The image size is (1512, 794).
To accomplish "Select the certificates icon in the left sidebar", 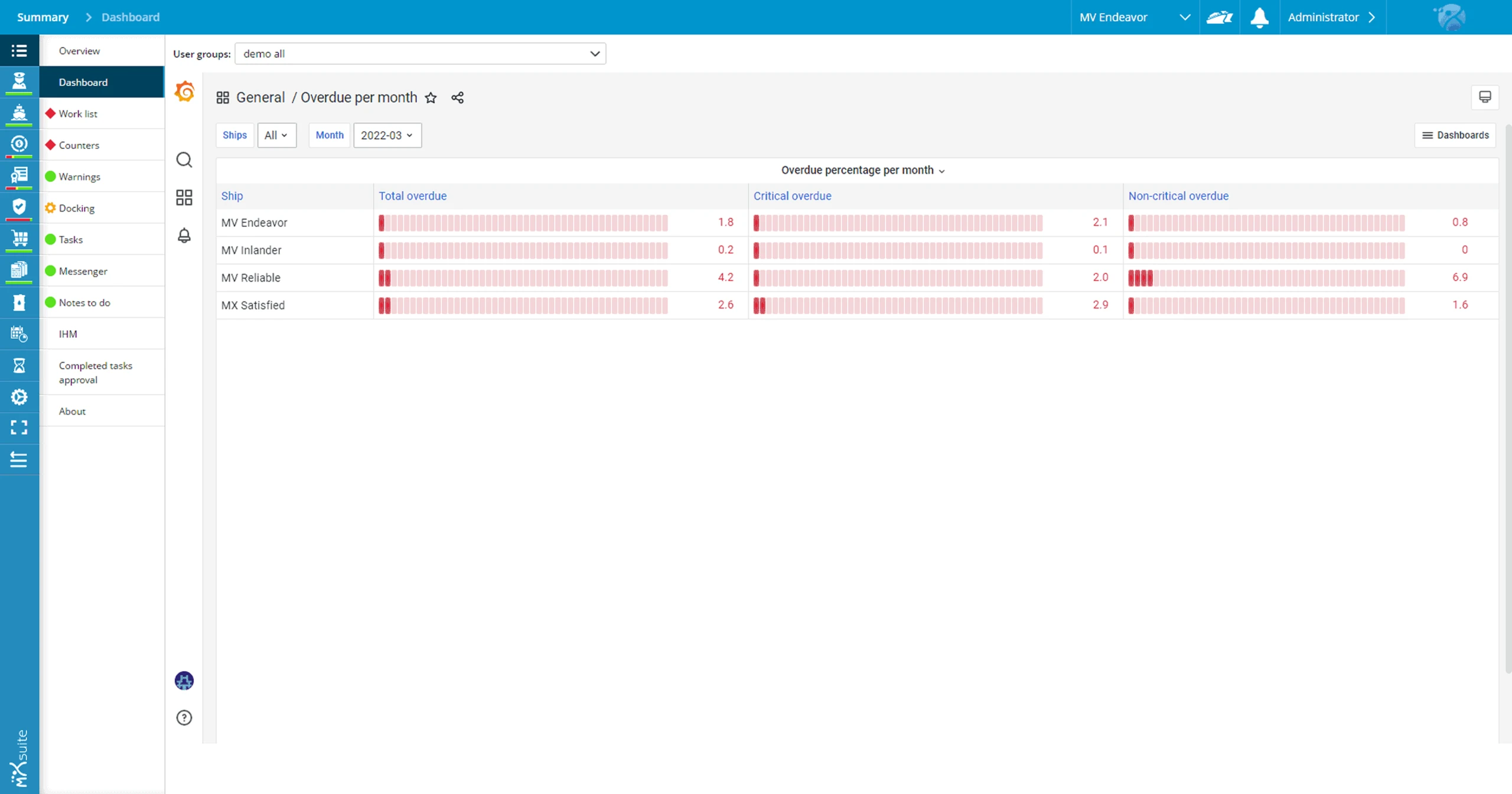I will point(19,176).
